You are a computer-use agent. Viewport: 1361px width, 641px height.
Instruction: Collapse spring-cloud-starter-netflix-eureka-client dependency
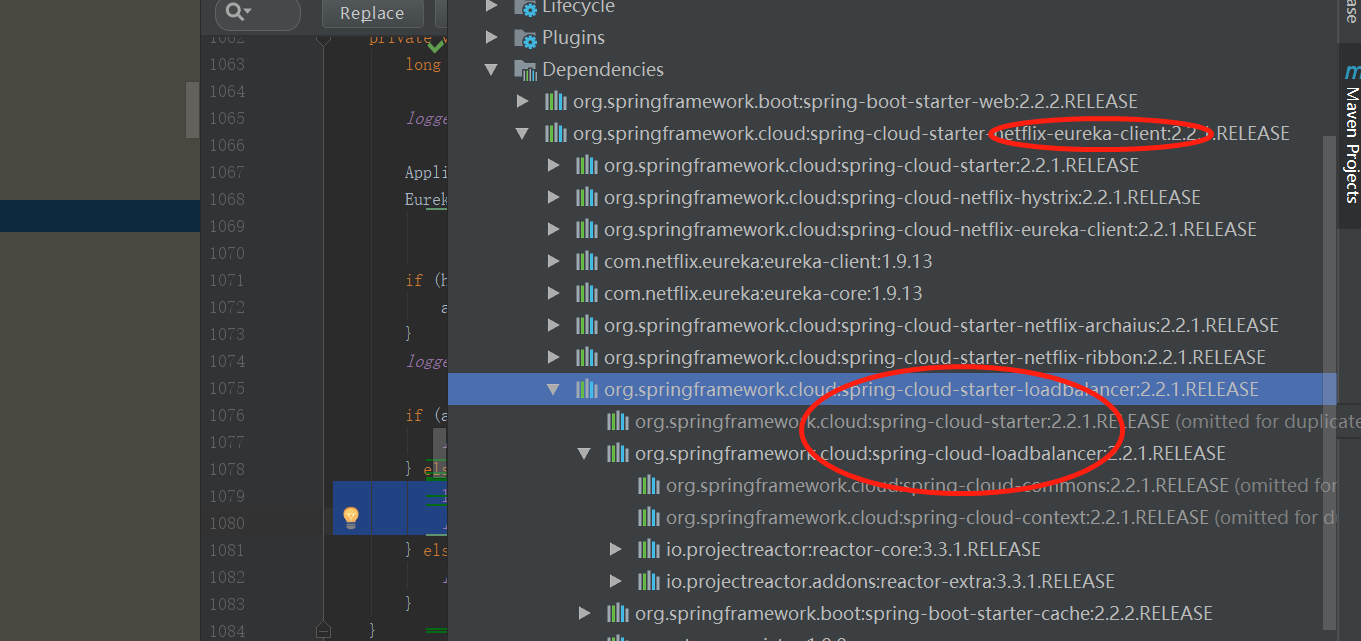pyautogui.click(x=522, y=133)
